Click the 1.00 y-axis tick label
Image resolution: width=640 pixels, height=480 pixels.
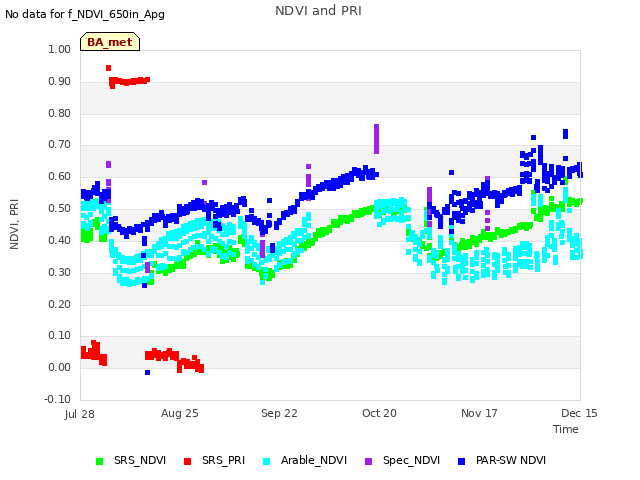[x=60, y=49]
